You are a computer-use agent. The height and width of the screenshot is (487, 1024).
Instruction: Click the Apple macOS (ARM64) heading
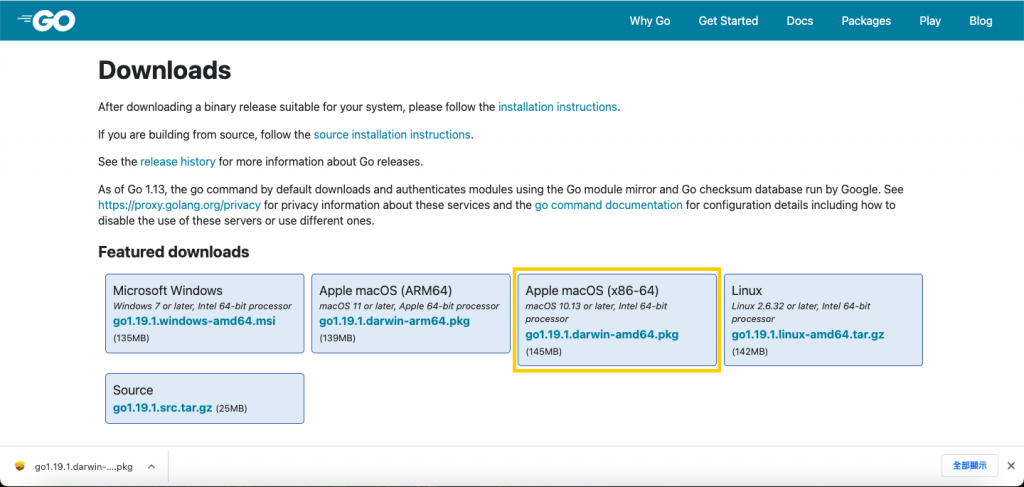[385, 291]
